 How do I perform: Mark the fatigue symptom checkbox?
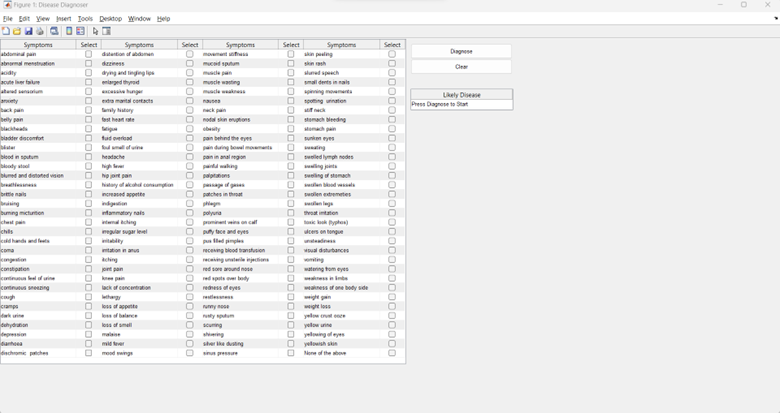point(190,129)
